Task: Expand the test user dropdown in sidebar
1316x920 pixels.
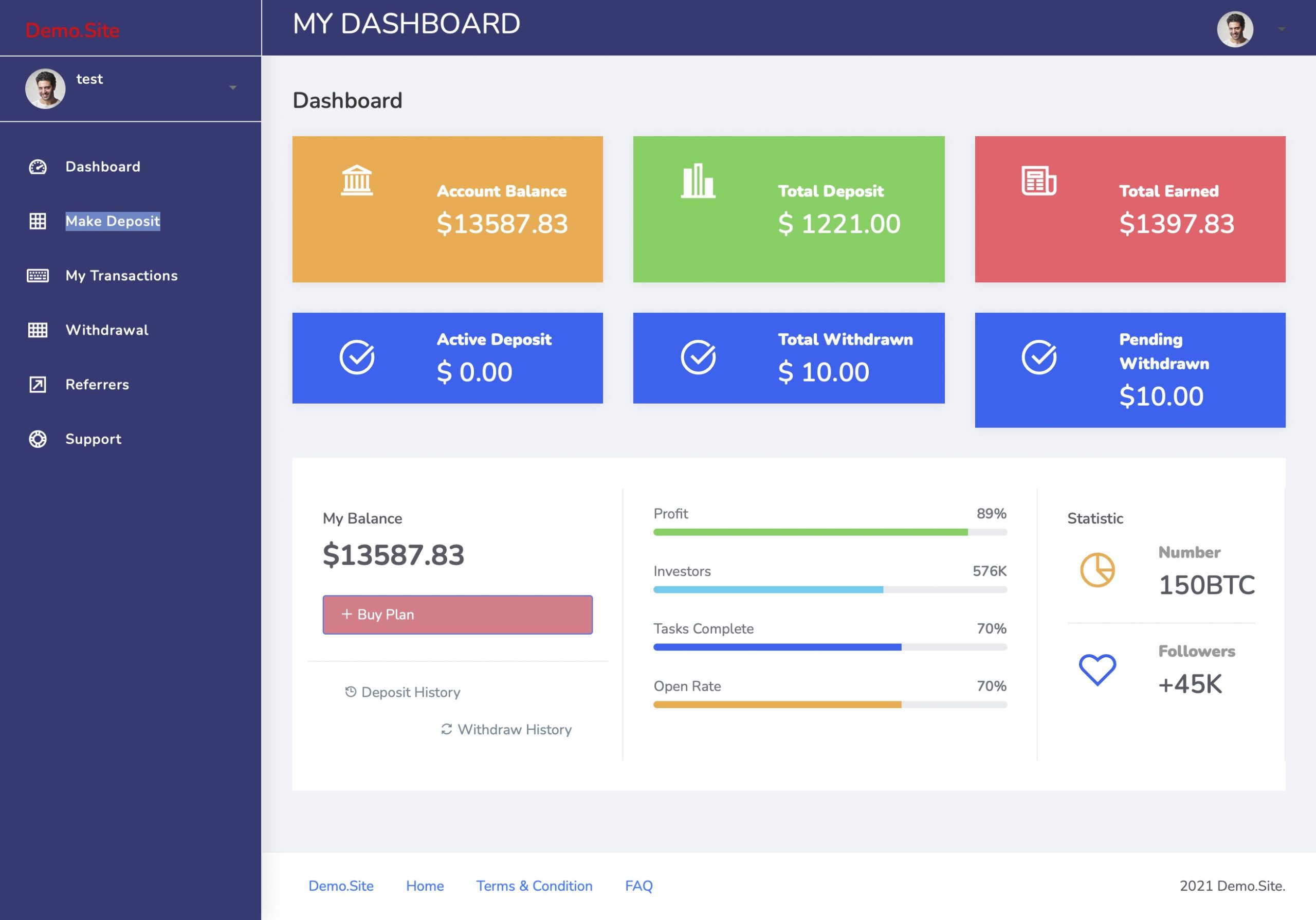Action: pos(233,88)
